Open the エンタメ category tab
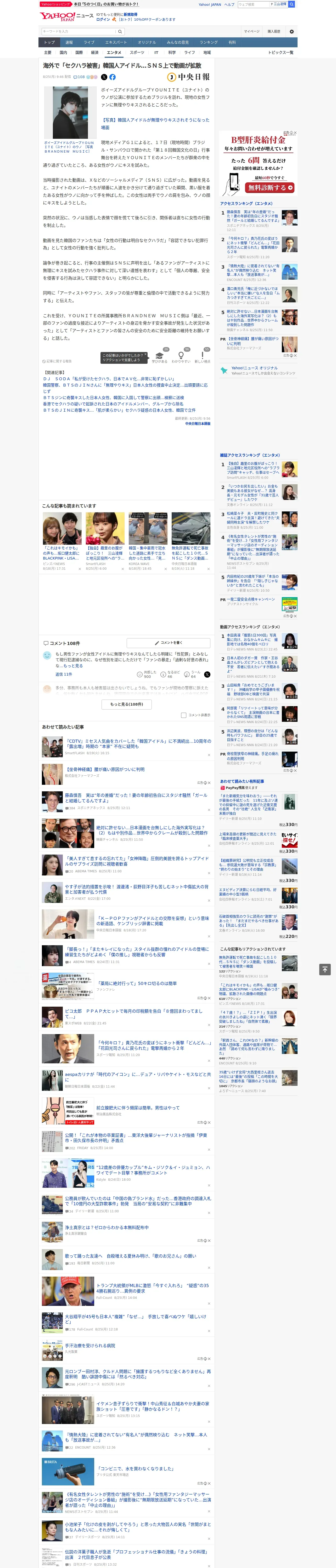Image resolution: width=336 pixels, height=1568 pixels. pos(114,53)
